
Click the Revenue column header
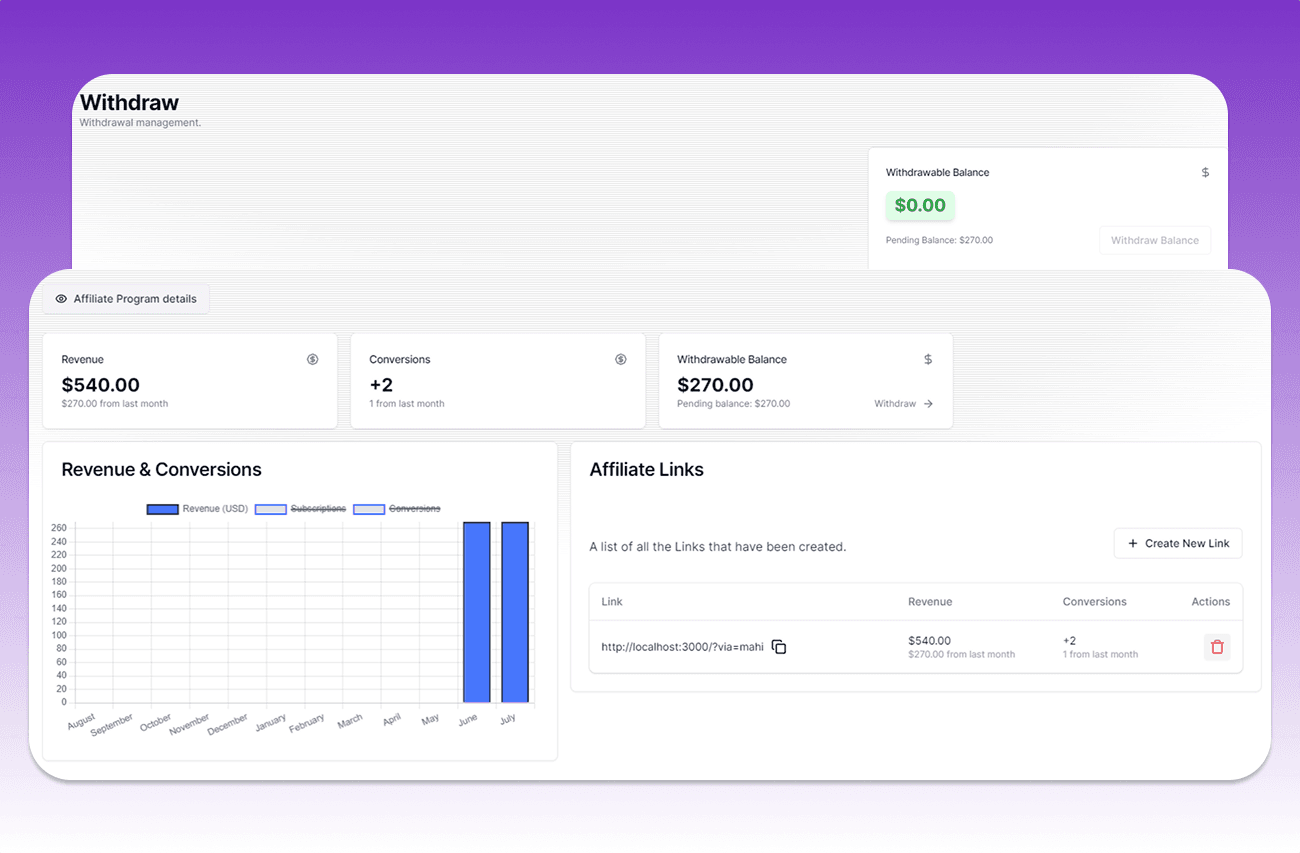[930, 602]
